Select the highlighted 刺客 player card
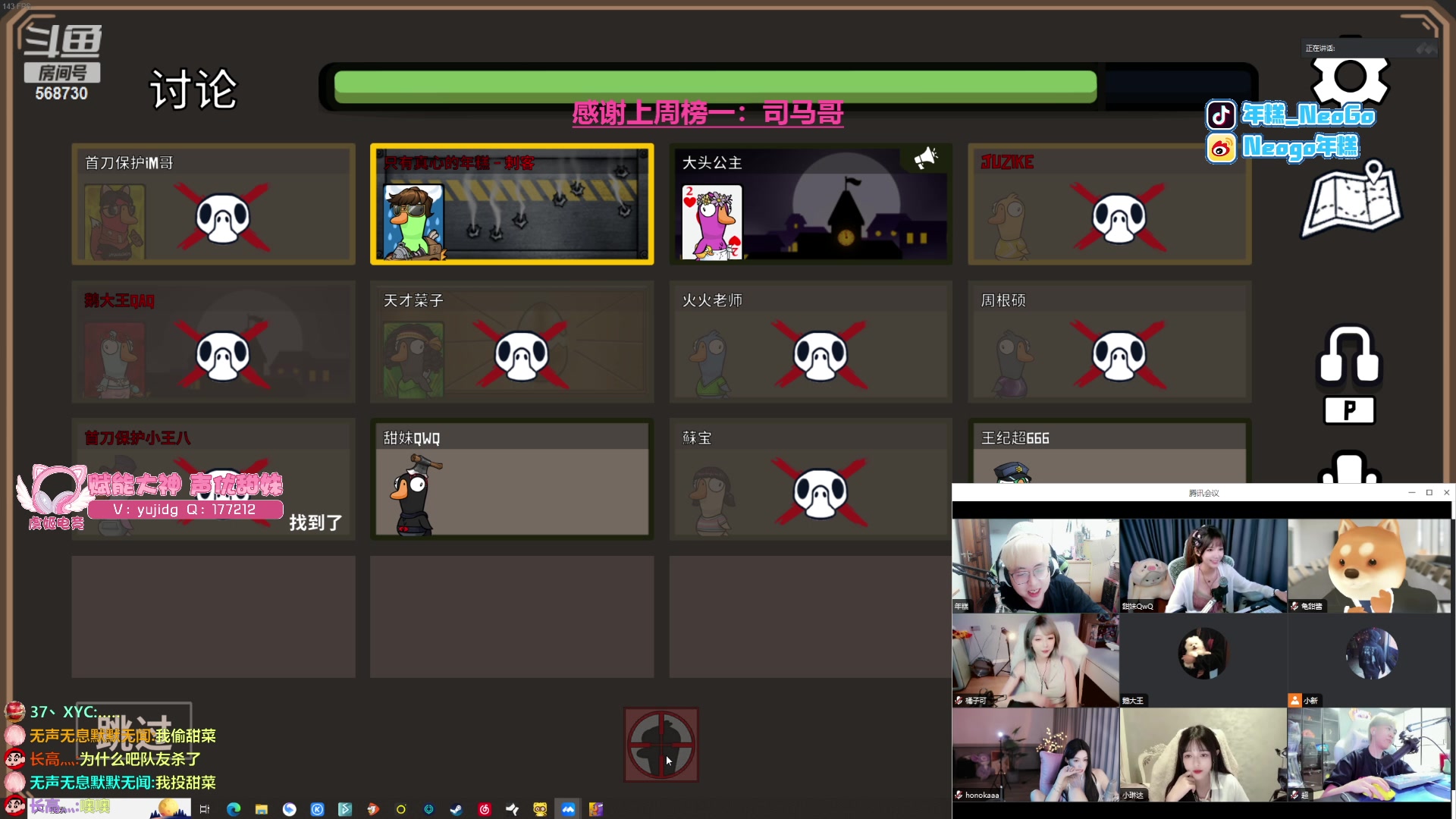 pos(512,204)
